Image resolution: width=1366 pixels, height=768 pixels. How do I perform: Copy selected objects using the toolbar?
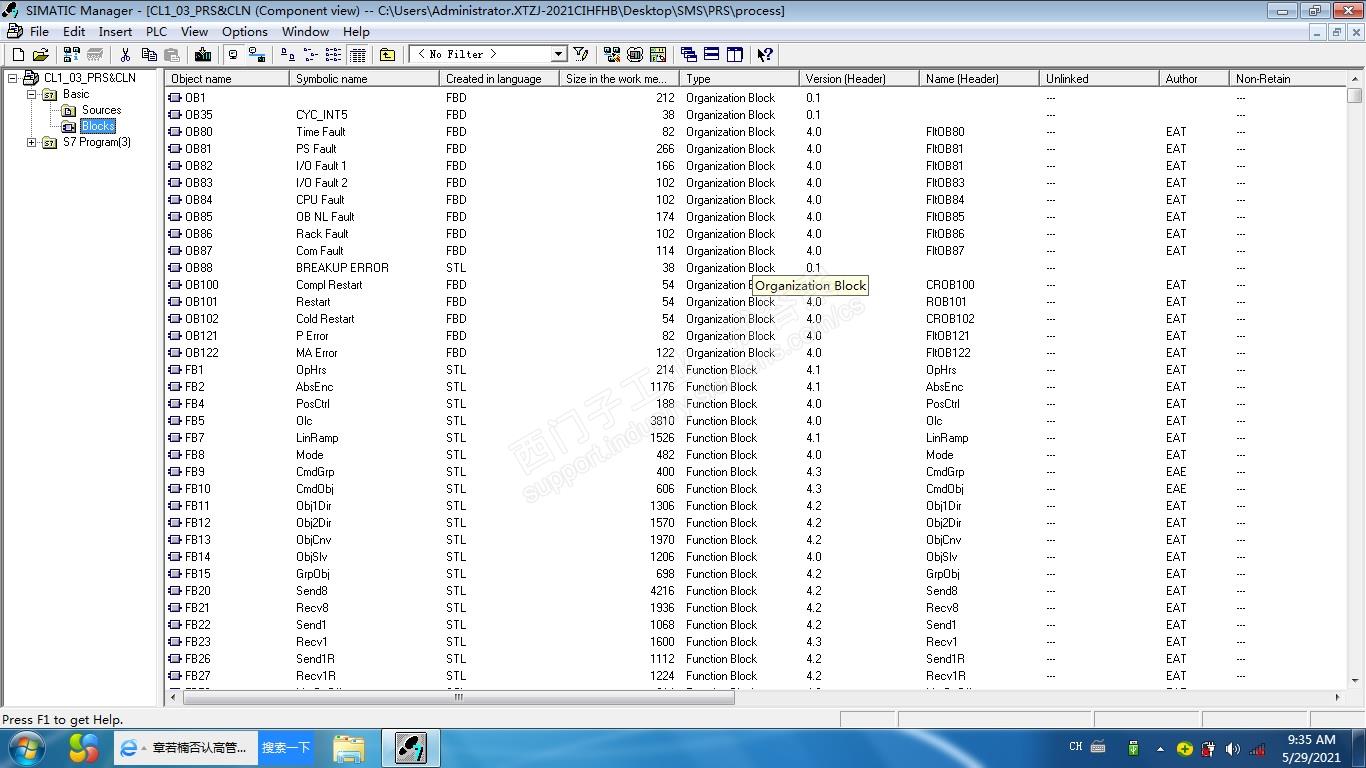(148, 55)
